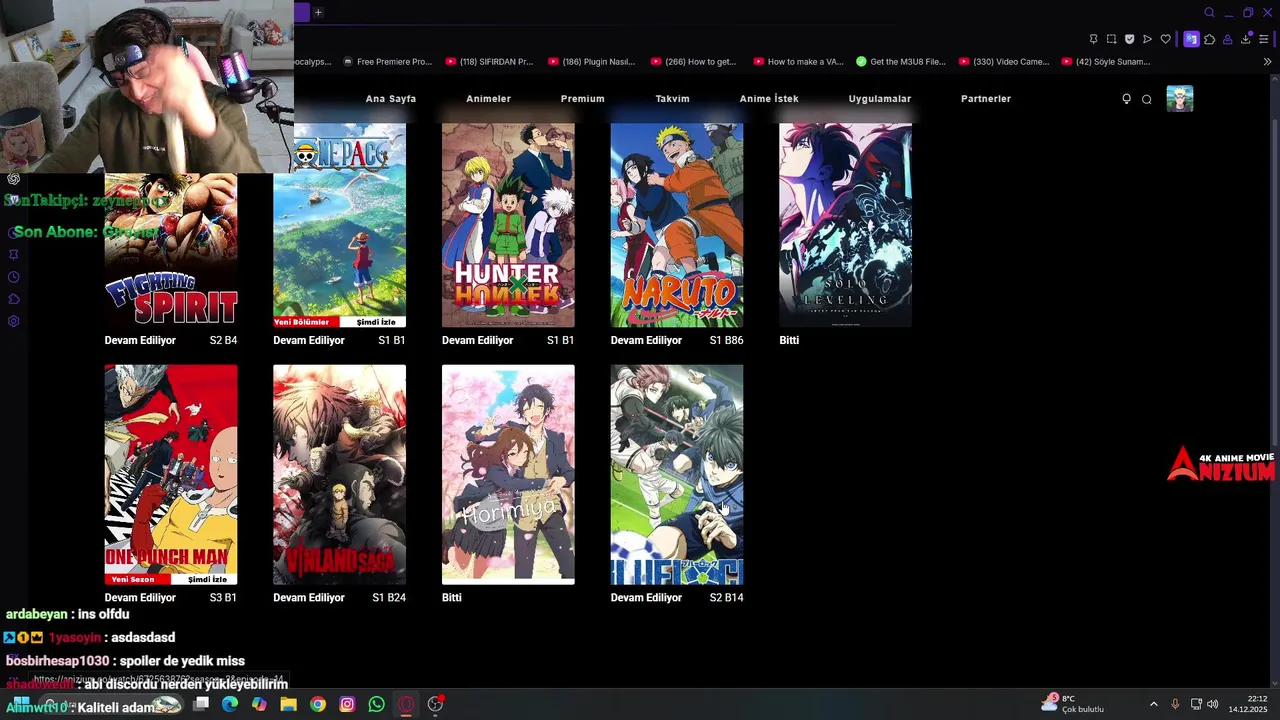Open the Blue Lock poster
Viewport: 1280px width, 720px height.
coord(677,475)
